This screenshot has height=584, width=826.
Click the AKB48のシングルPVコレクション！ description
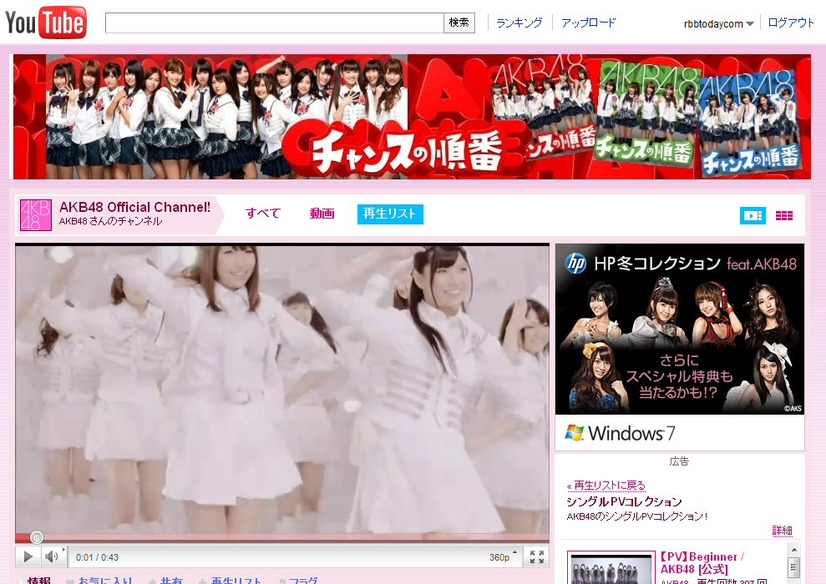[637, 516]
